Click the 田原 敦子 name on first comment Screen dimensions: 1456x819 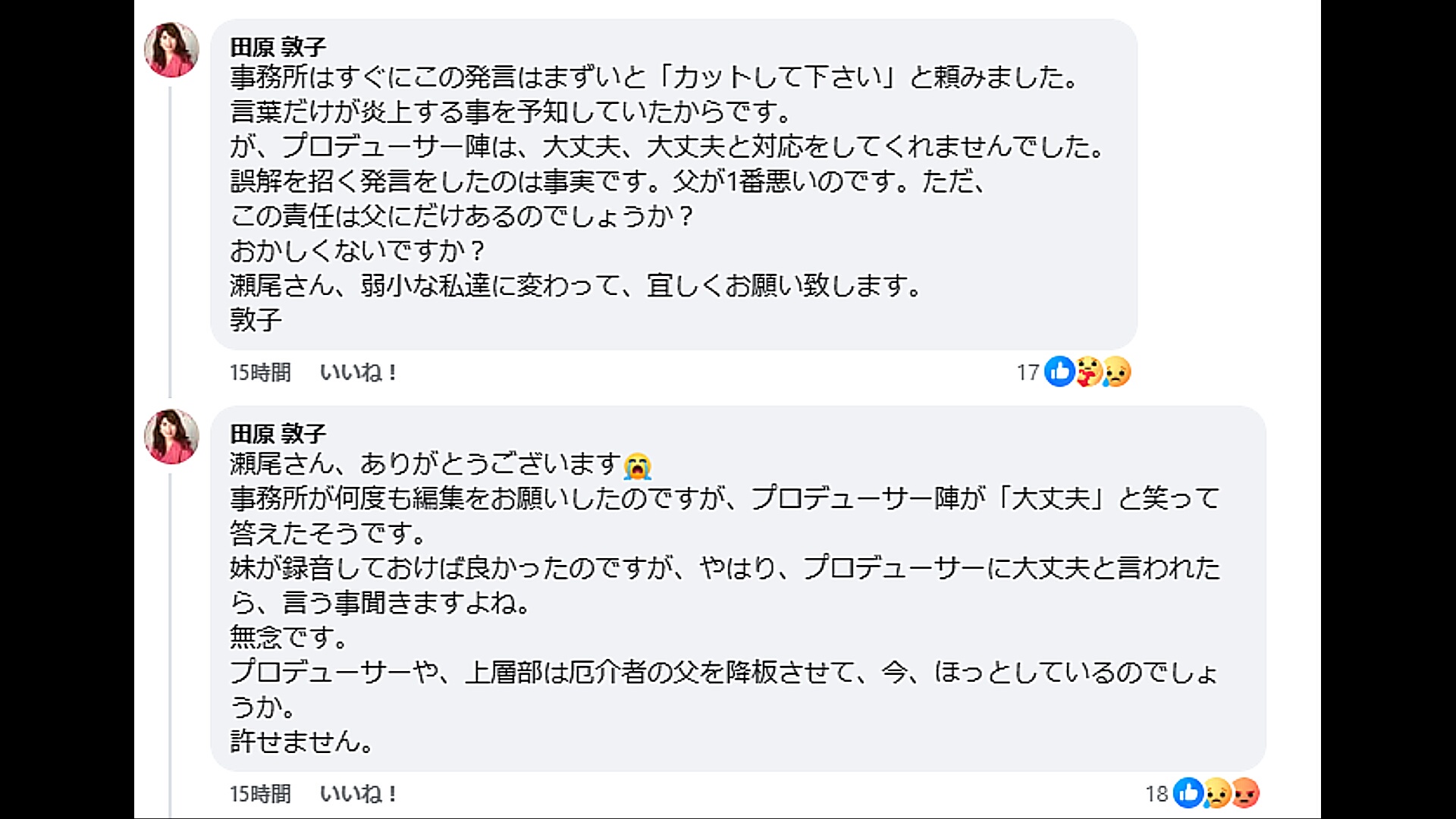pos(278,47)
